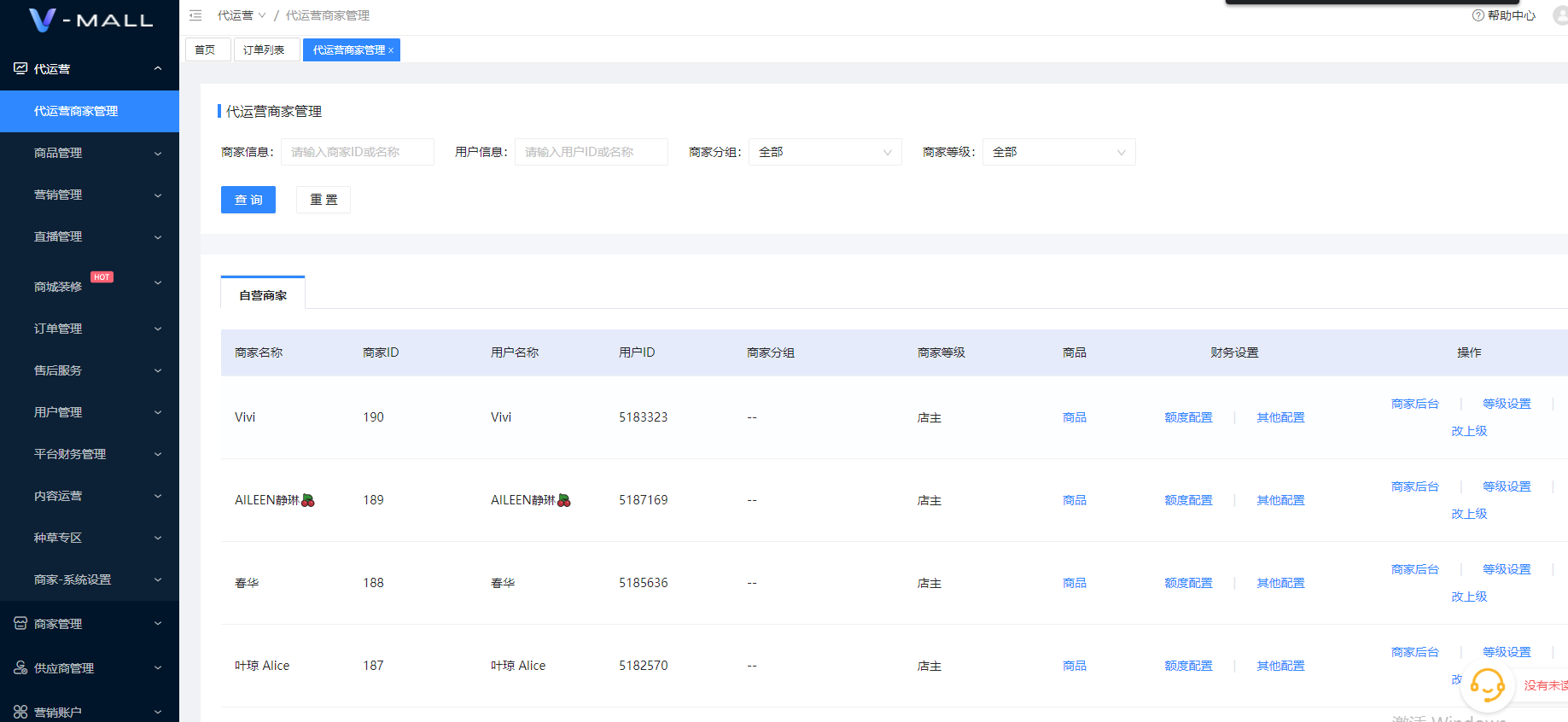
Task: Open 商品 link for AILEEN静琳
Action: click(x=1075, y=500)
